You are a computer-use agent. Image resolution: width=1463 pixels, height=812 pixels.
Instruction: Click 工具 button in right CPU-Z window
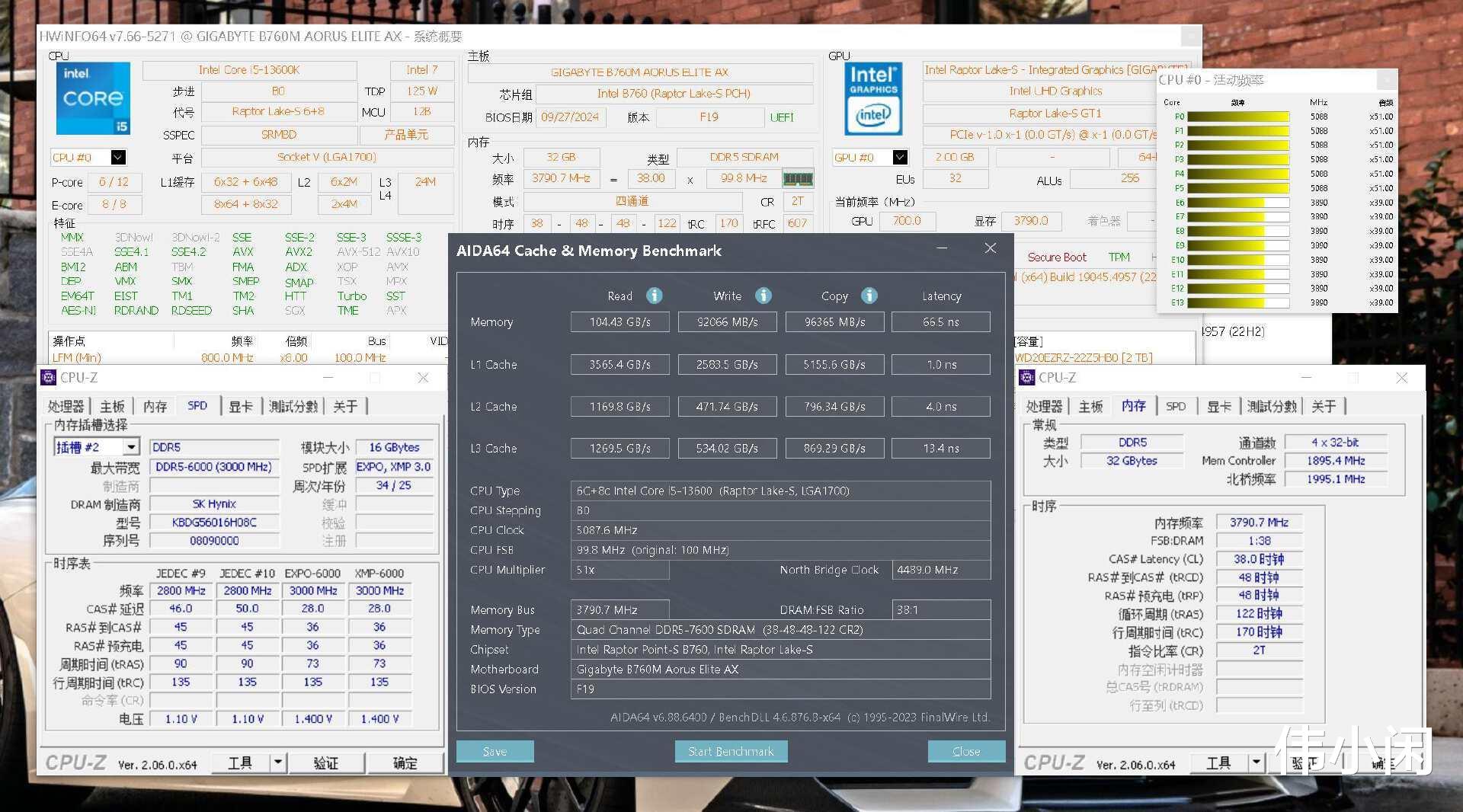point(1218,762)
